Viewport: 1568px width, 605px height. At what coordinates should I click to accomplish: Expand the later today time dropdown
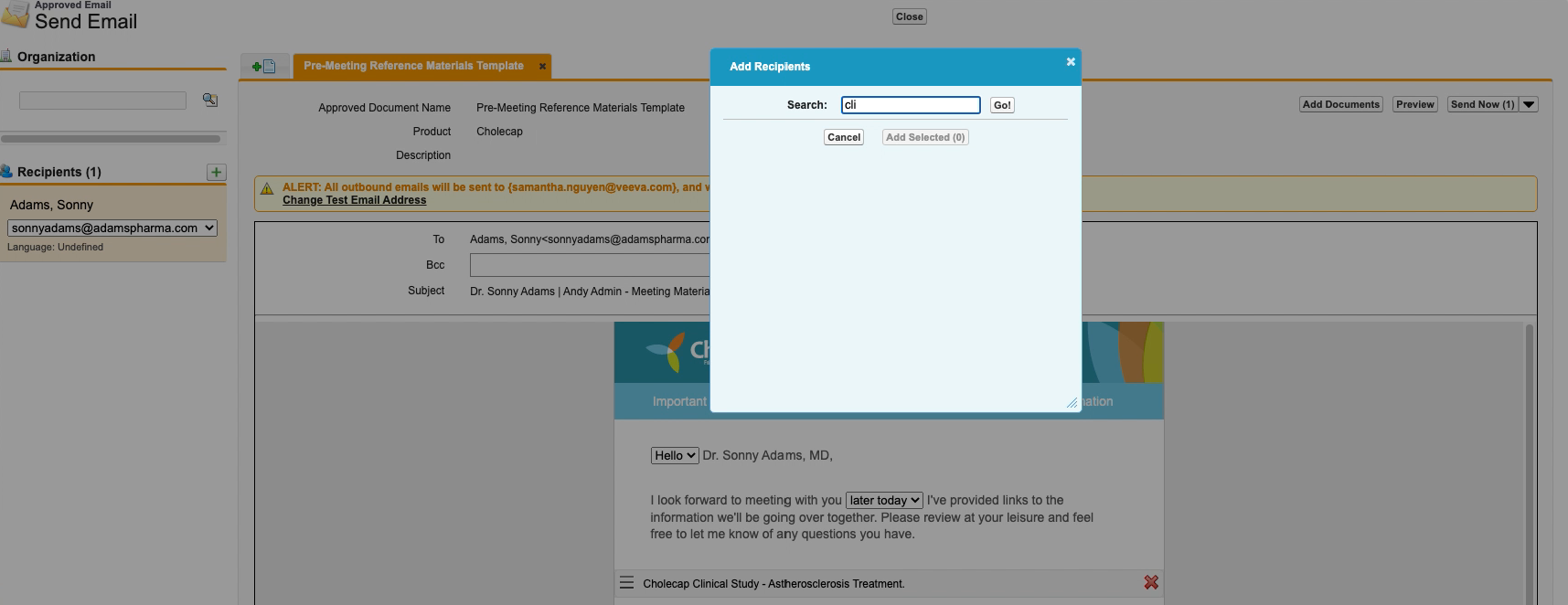(883, 501)
